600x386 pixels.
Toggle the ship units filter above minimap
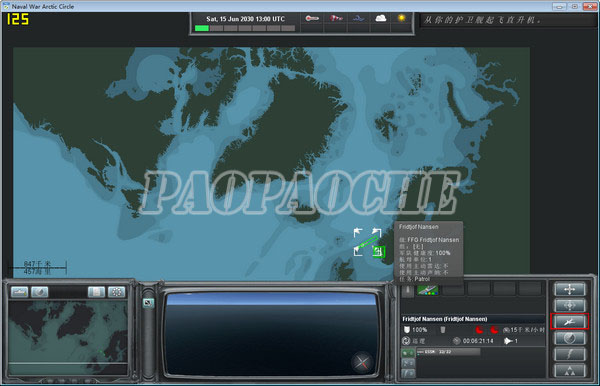19,292
